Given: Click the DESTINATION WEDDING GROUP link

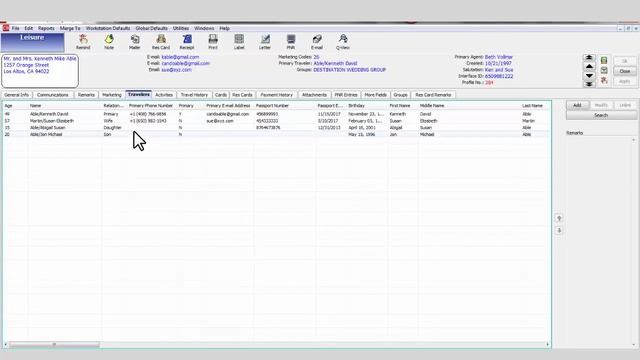Looking at the screenshot, I should (349, 70).
